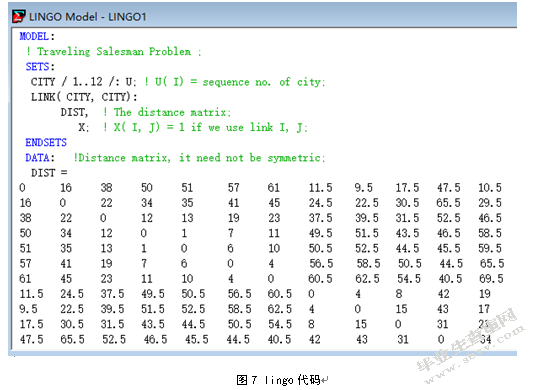Click the Traveling Salesman Problem comment
This screenshot has height=390, width=536.
(x=114, y=52)
